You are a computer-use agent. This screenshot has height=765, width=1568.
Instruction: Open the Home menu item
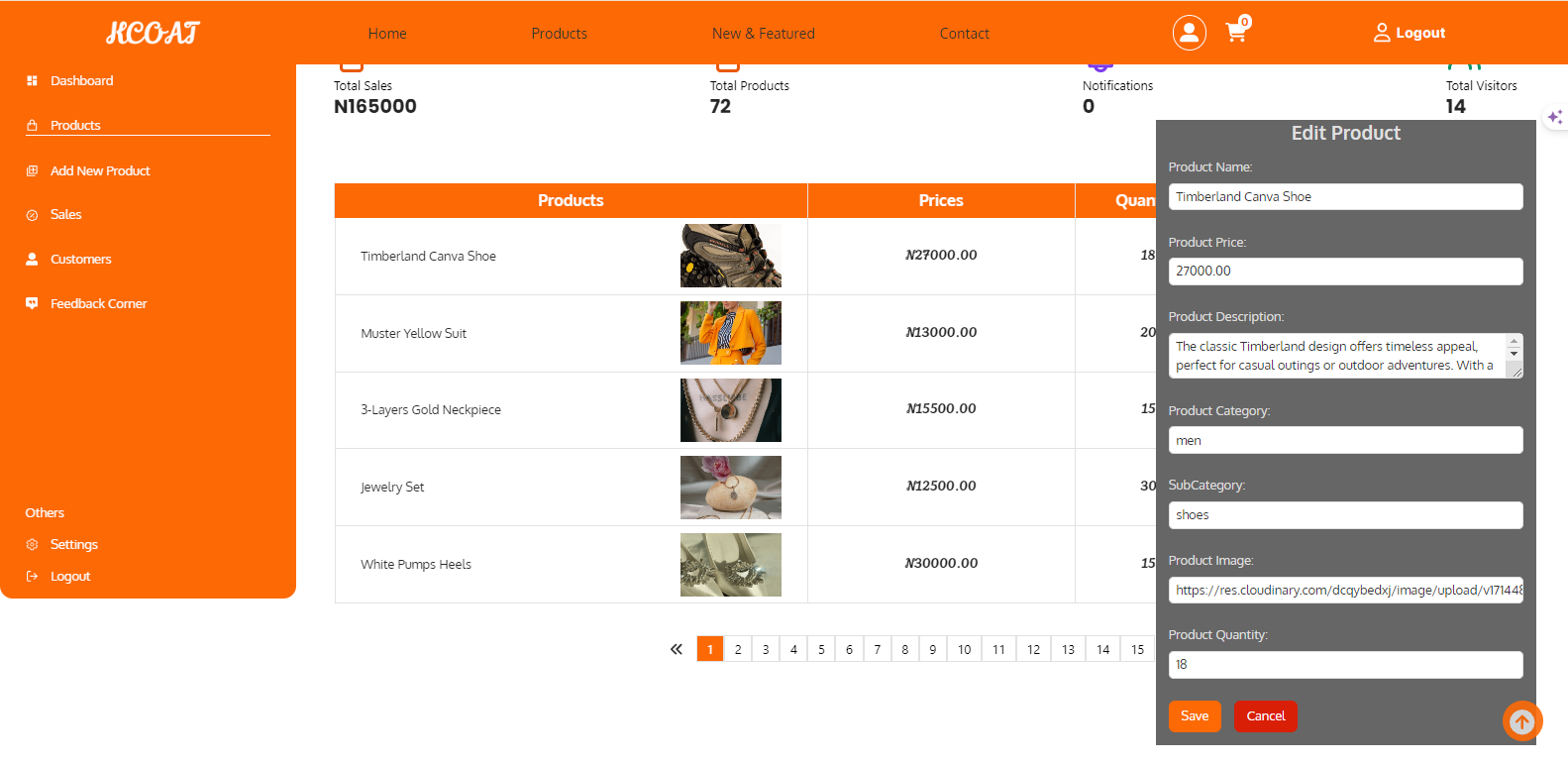point(387,34)
